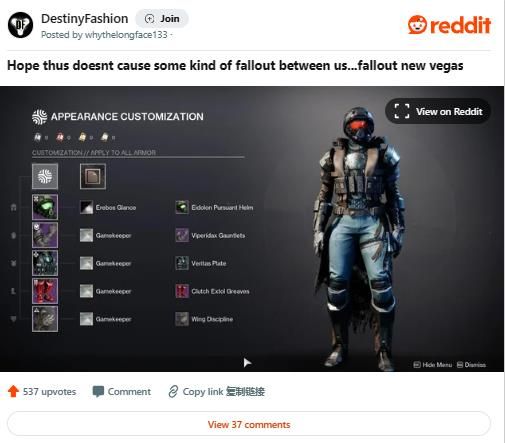Select the gauntlets armor slot icon
The image size is (505, 443).
(x=45, y=235)
